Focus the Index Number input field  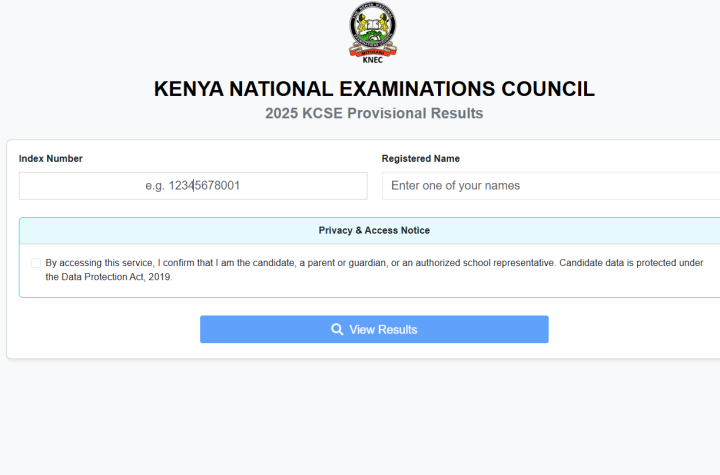pos(192,186)
